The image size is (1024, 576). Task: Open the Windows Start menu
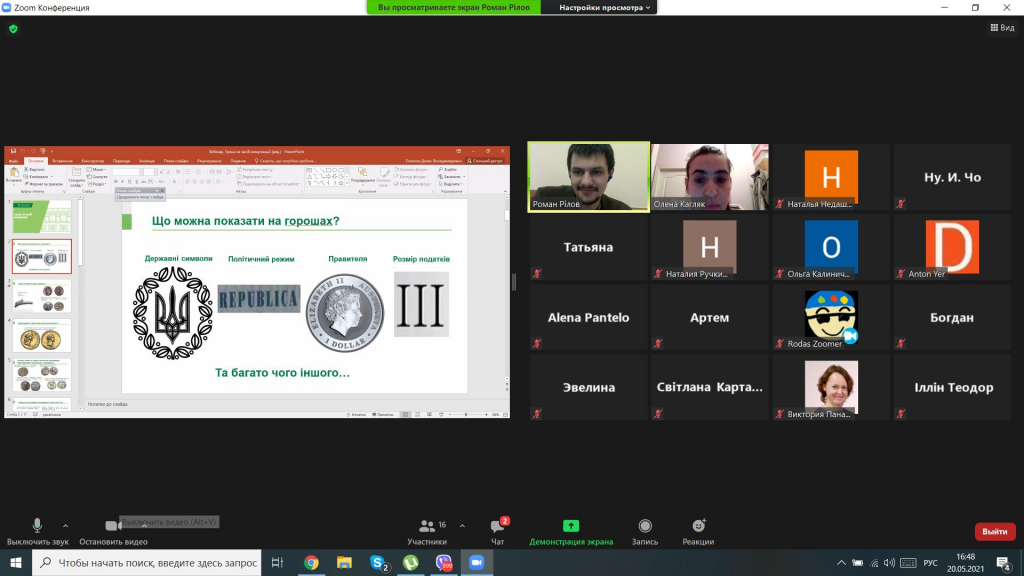(16, 562)
